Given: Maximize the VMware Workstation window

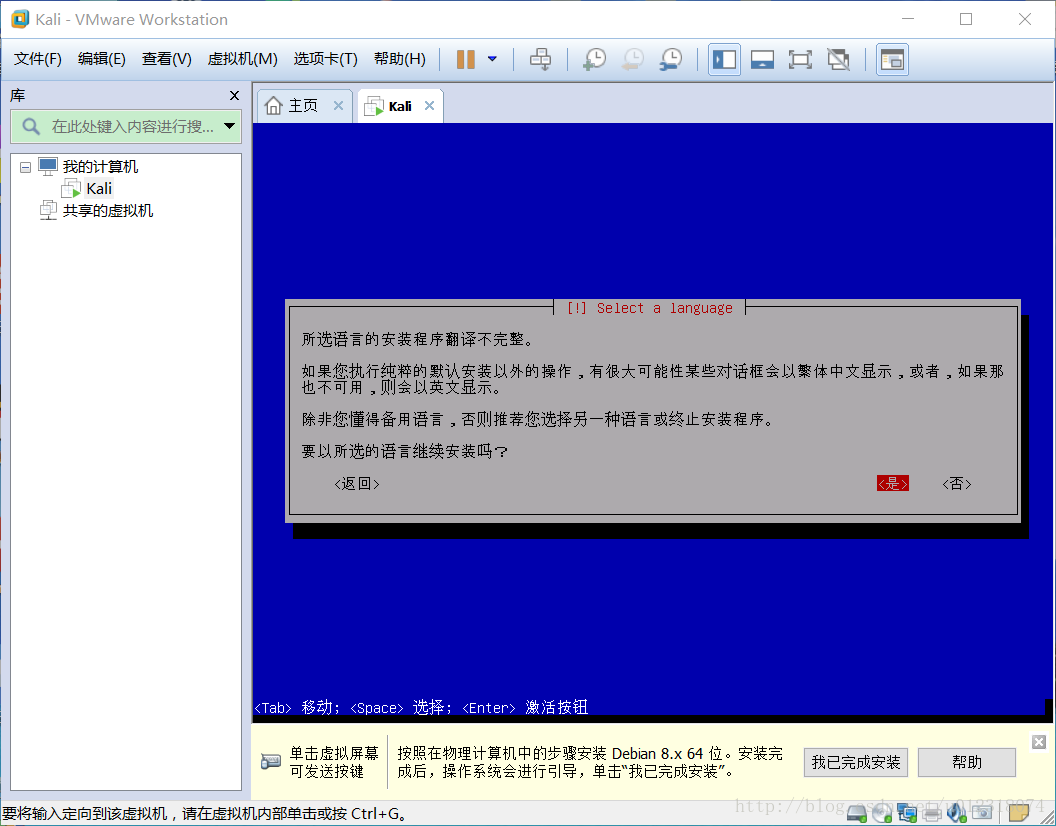Looking at the screenshot, I should [x=966, y=19].
